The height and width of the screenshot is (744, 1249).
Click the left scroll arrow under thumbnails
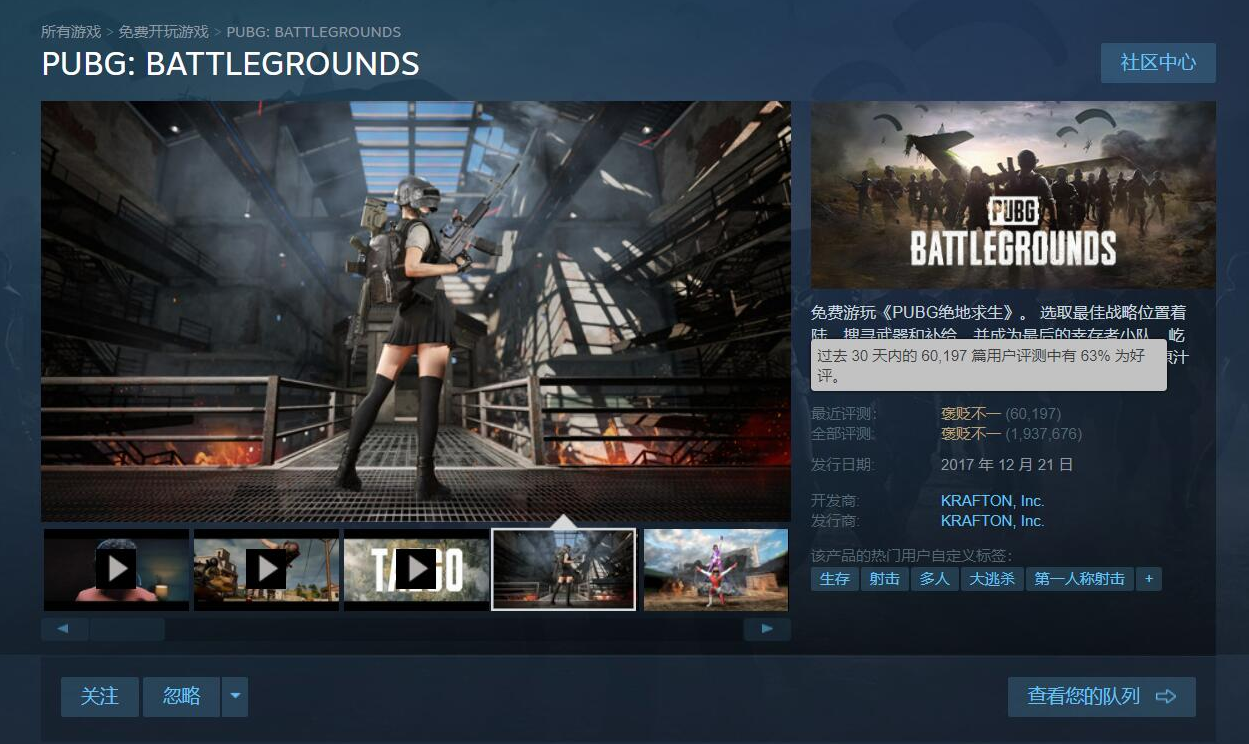point(64,629)
